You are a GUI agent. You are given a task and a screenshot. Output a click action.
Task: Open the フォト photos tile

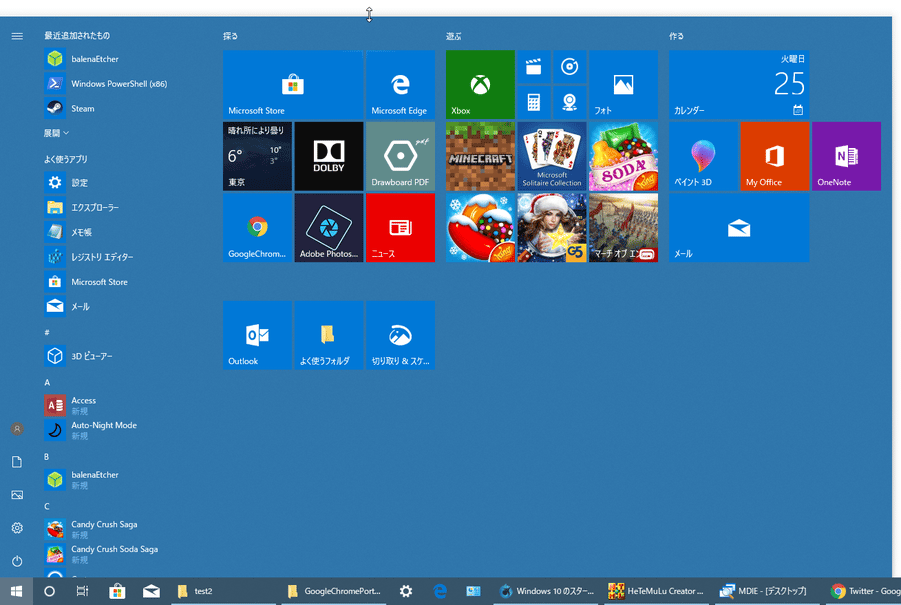pos(623,84)
